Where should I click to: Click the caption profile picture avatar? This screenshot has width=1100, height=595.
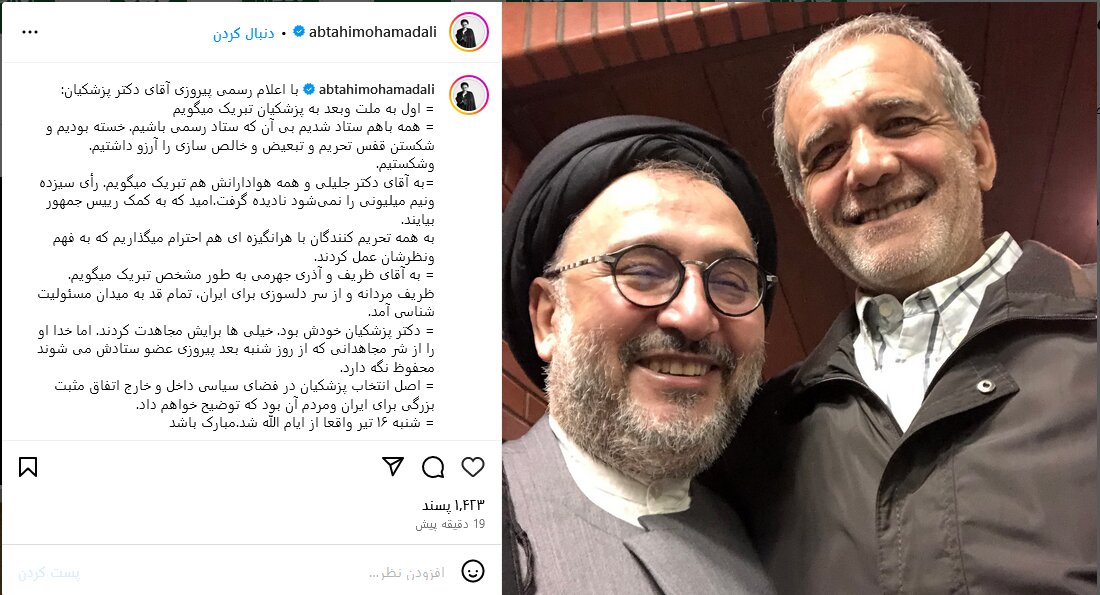pos(469,95)
